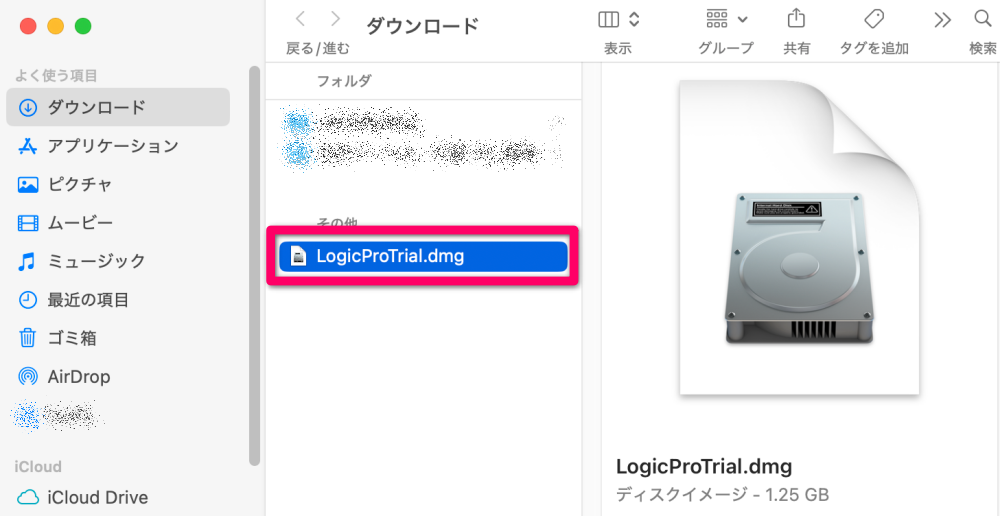
Task: Click the フォルダ group header
Action: [344, 81]
